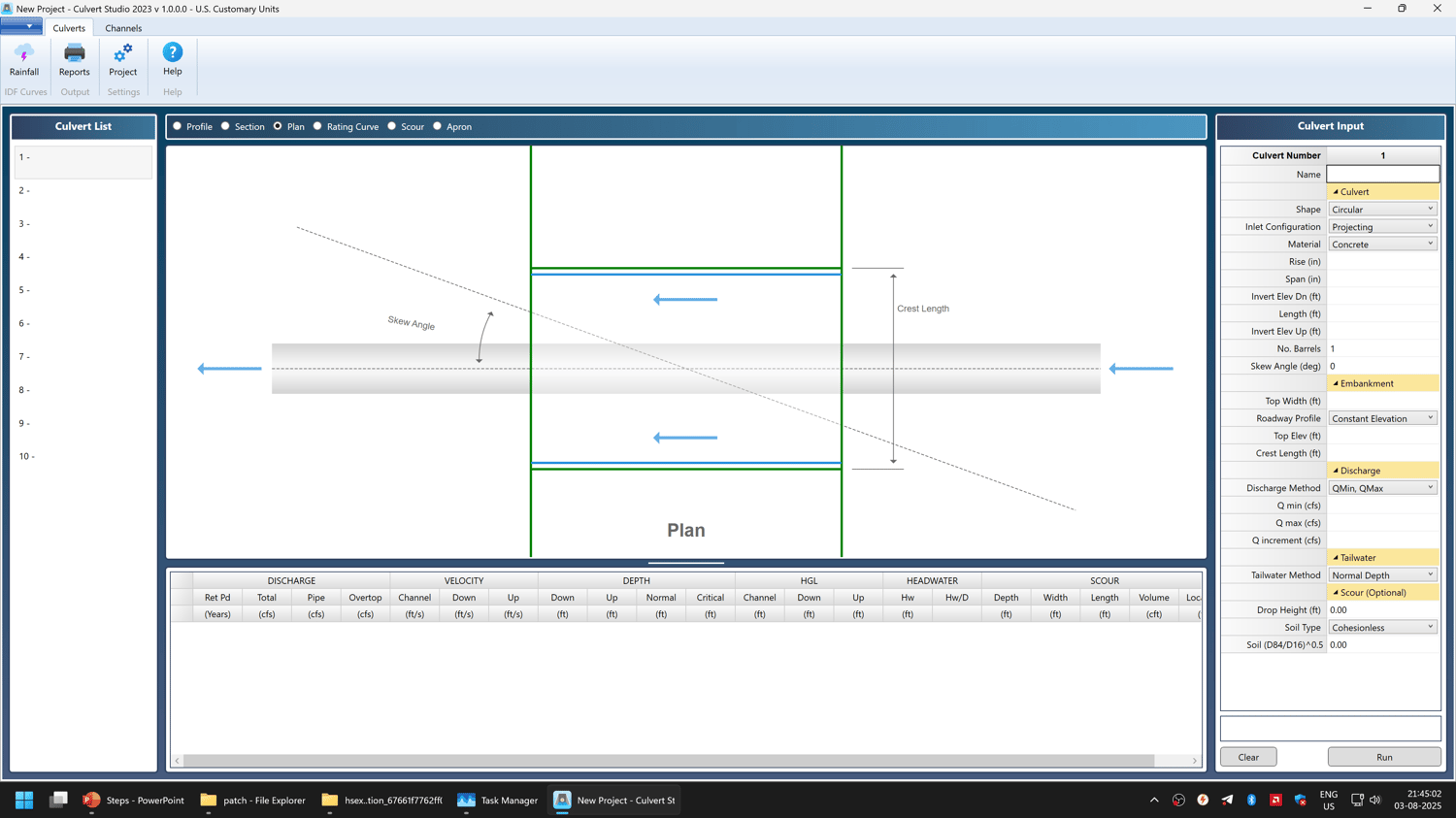This screenshot has width=1456, height=818.
Task: Select the Rating Curve radio button
Action: tap(317, 126)
